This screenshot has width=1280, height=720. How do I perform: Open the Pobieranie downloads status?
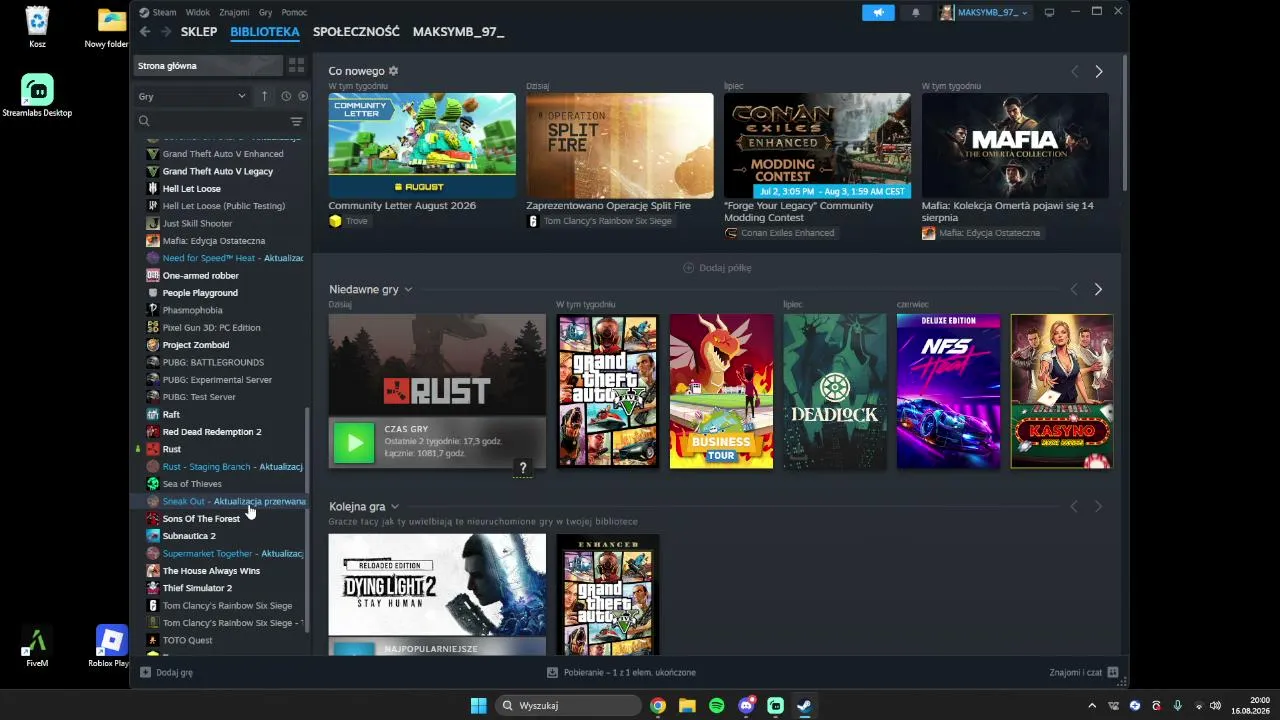621,673
